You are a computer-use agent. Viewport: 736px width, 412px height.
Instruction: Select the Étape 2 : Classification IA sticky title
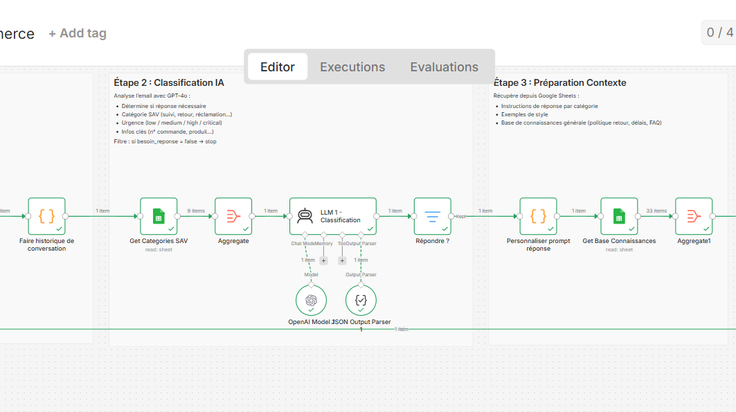point(169,83)
